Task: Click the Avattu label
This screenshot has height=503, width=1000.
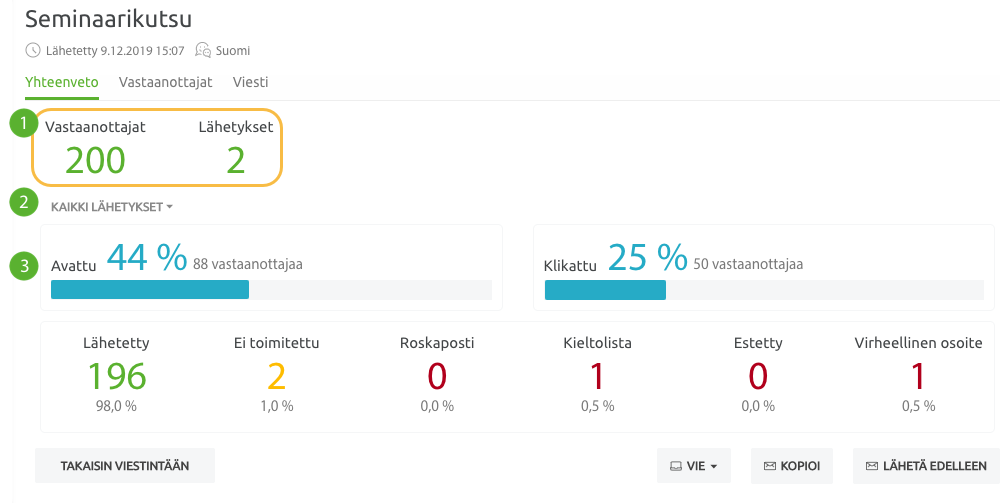Action: [73, 266]
